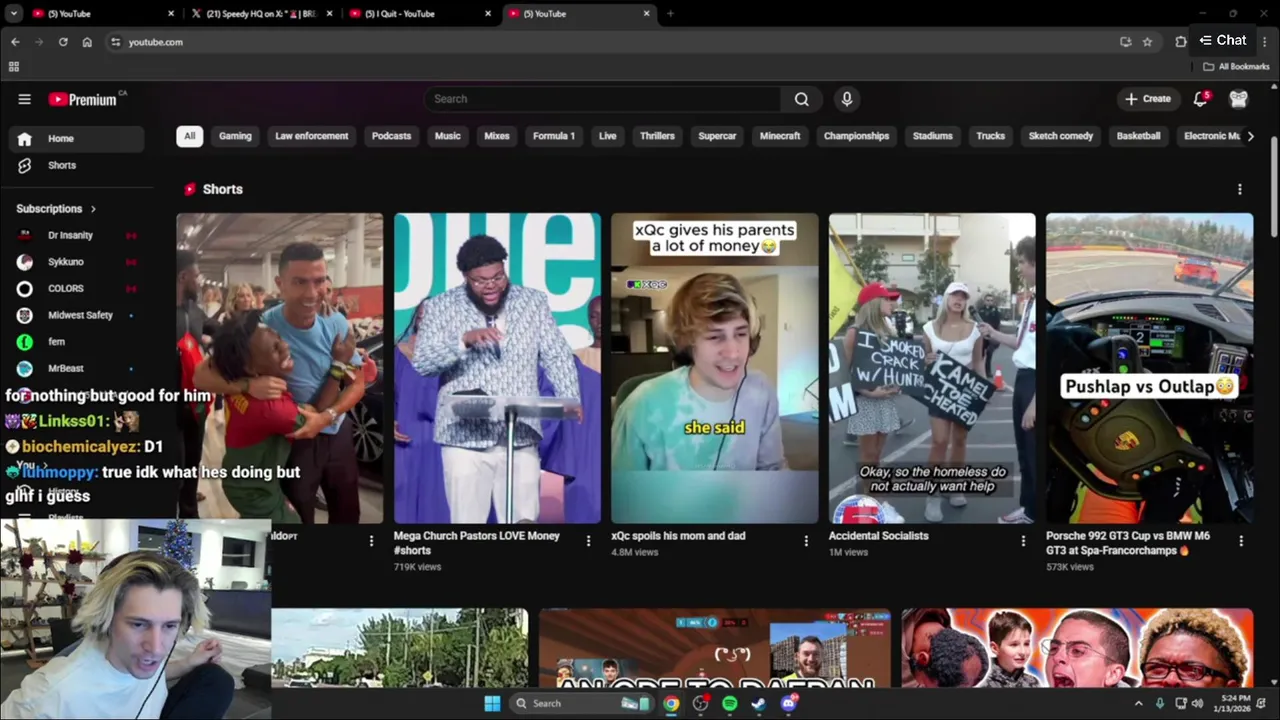Play the xQc gives his parents short
The height and width of the screenshot is (720, 1280).
[715, 368]
